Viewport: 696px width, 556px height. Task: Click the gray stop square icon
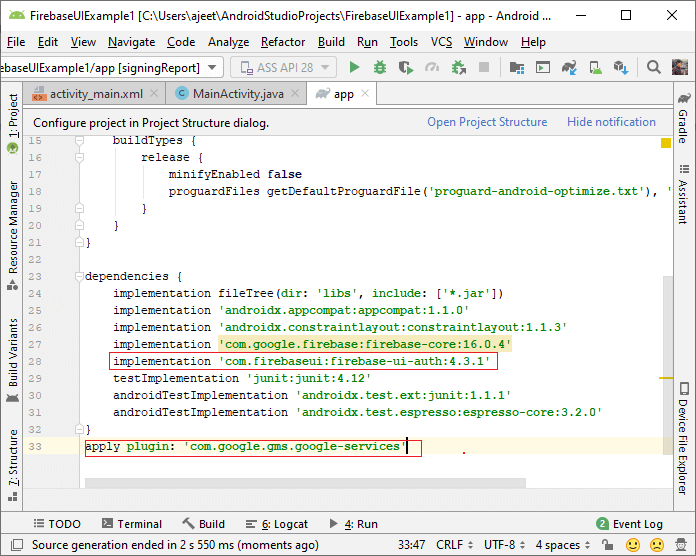[484, 67]
